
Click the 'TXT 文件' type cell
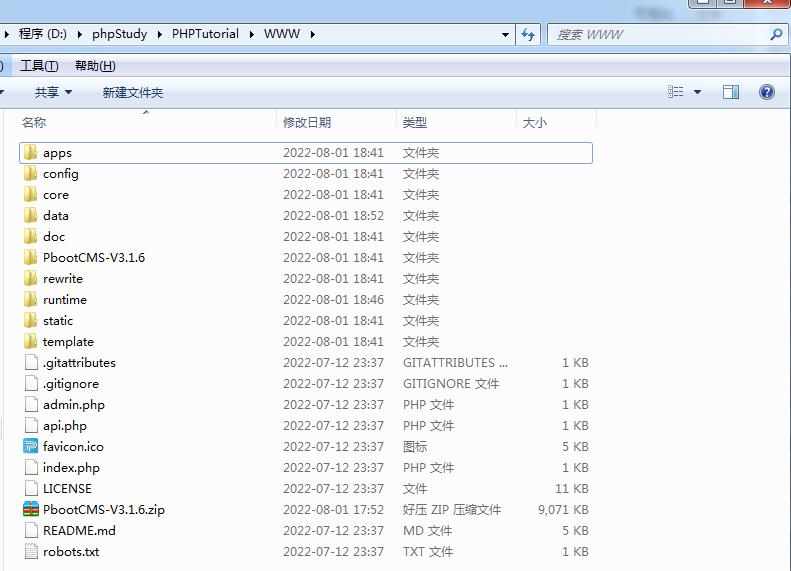[428, 551]
